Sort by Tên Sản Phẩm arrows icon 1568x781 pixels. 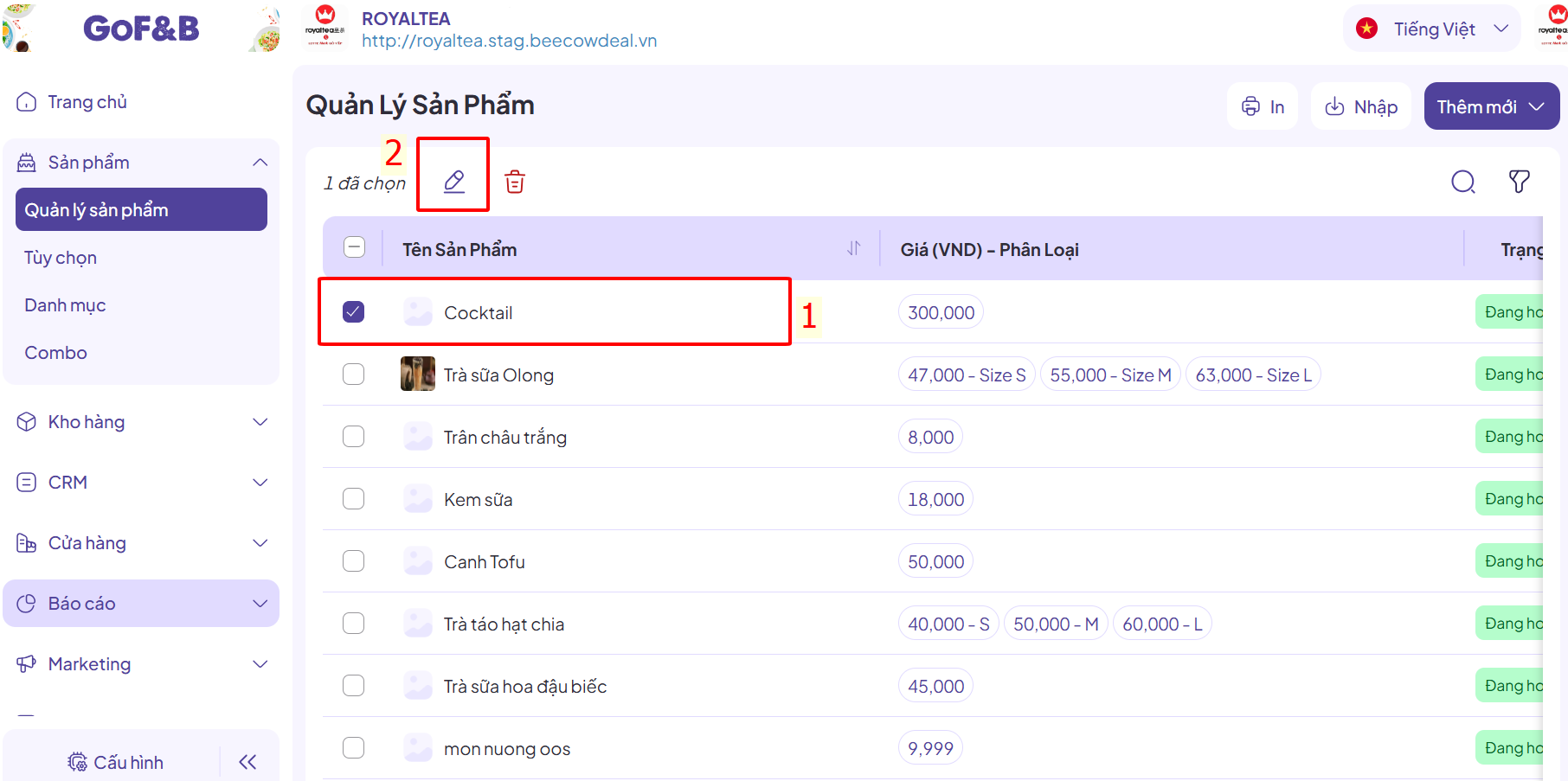[x=854, y=248]
